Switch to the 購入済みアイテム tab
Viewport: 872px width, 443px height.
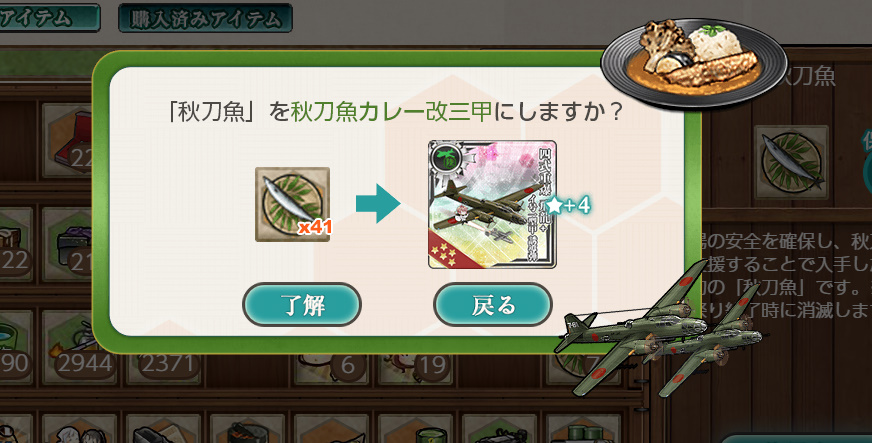coord(205,18)
